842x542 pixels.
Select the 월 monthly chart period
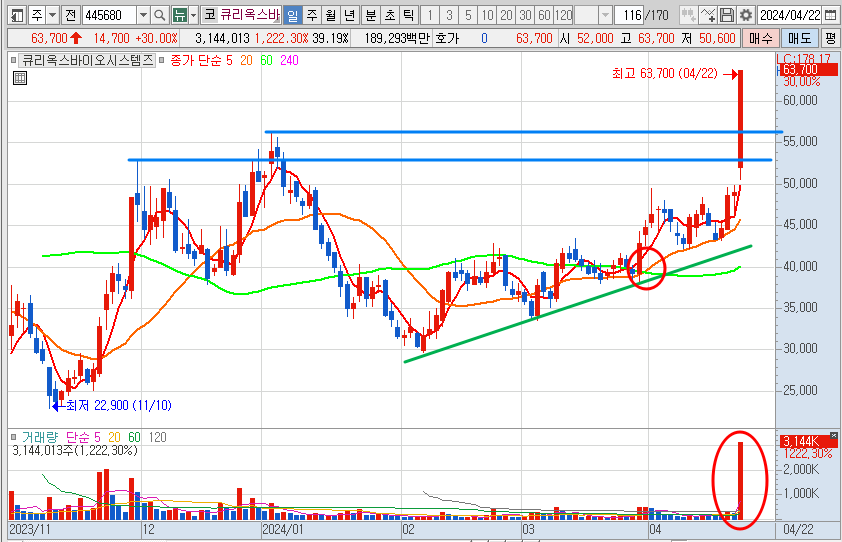pos(331,15)
